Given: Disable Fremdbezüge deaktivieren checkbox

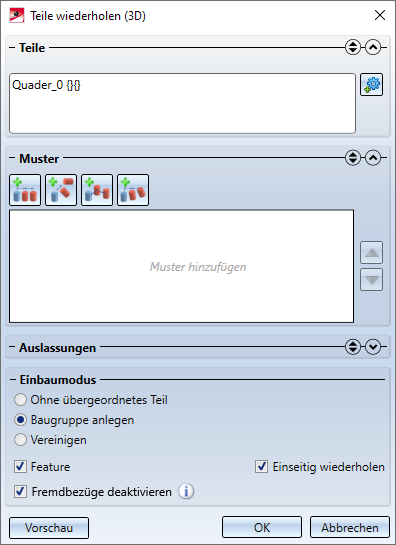Looking at the screenshot, I should (20, 491).
